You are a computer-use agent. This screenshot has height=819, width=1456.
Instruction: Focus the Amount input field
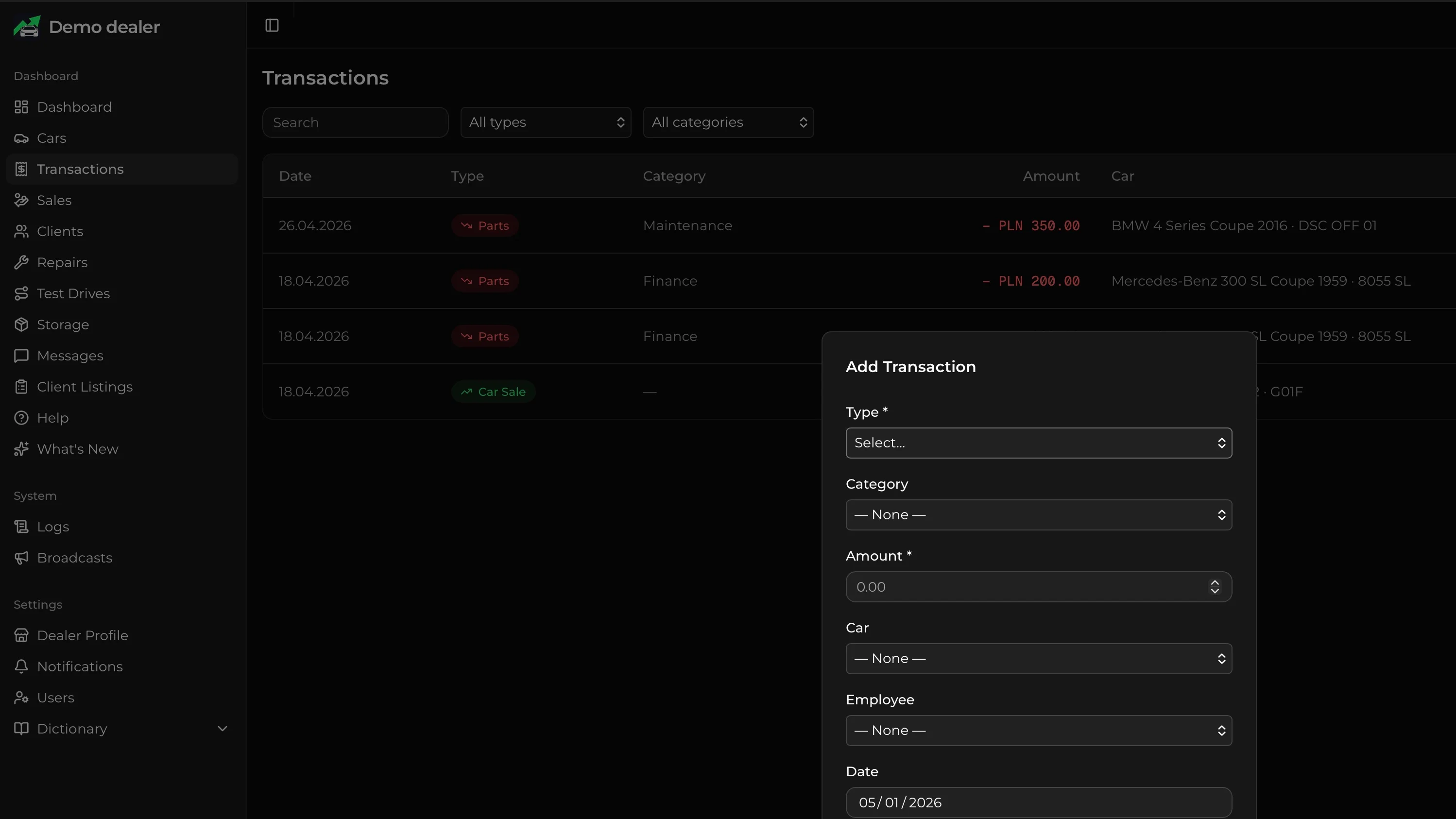click(x=1038, y=587)
